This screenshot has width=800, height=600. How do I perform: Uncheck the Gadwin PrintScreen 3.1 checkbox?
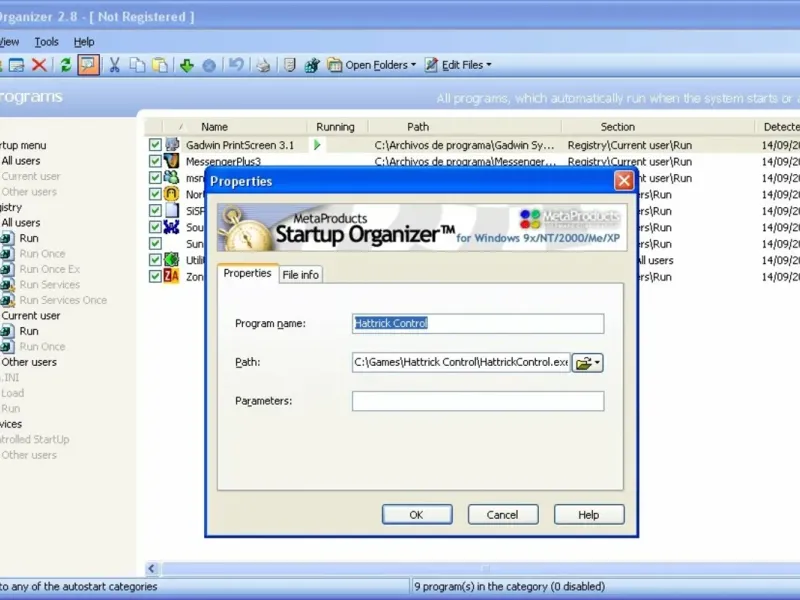click(x=156, y=145)
